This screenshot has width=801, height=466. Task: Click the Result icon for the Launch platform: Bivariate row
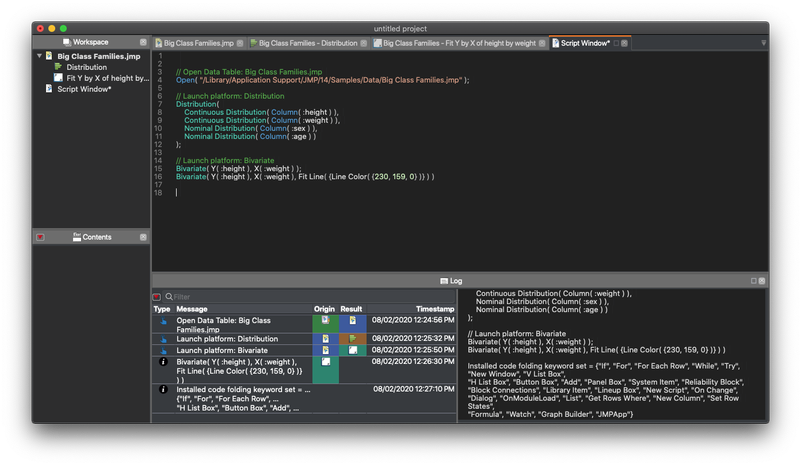click(352, 350)
